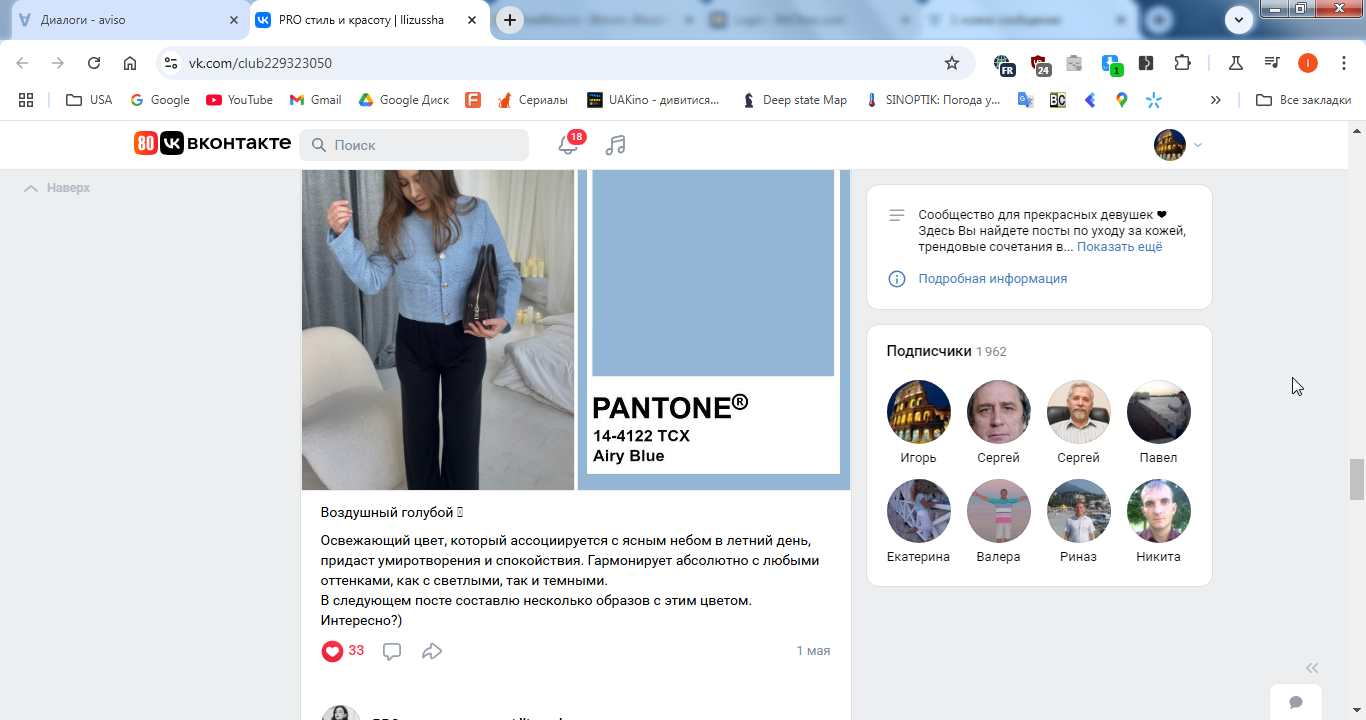Open the Сериалы bookmark

coord(531,100)
